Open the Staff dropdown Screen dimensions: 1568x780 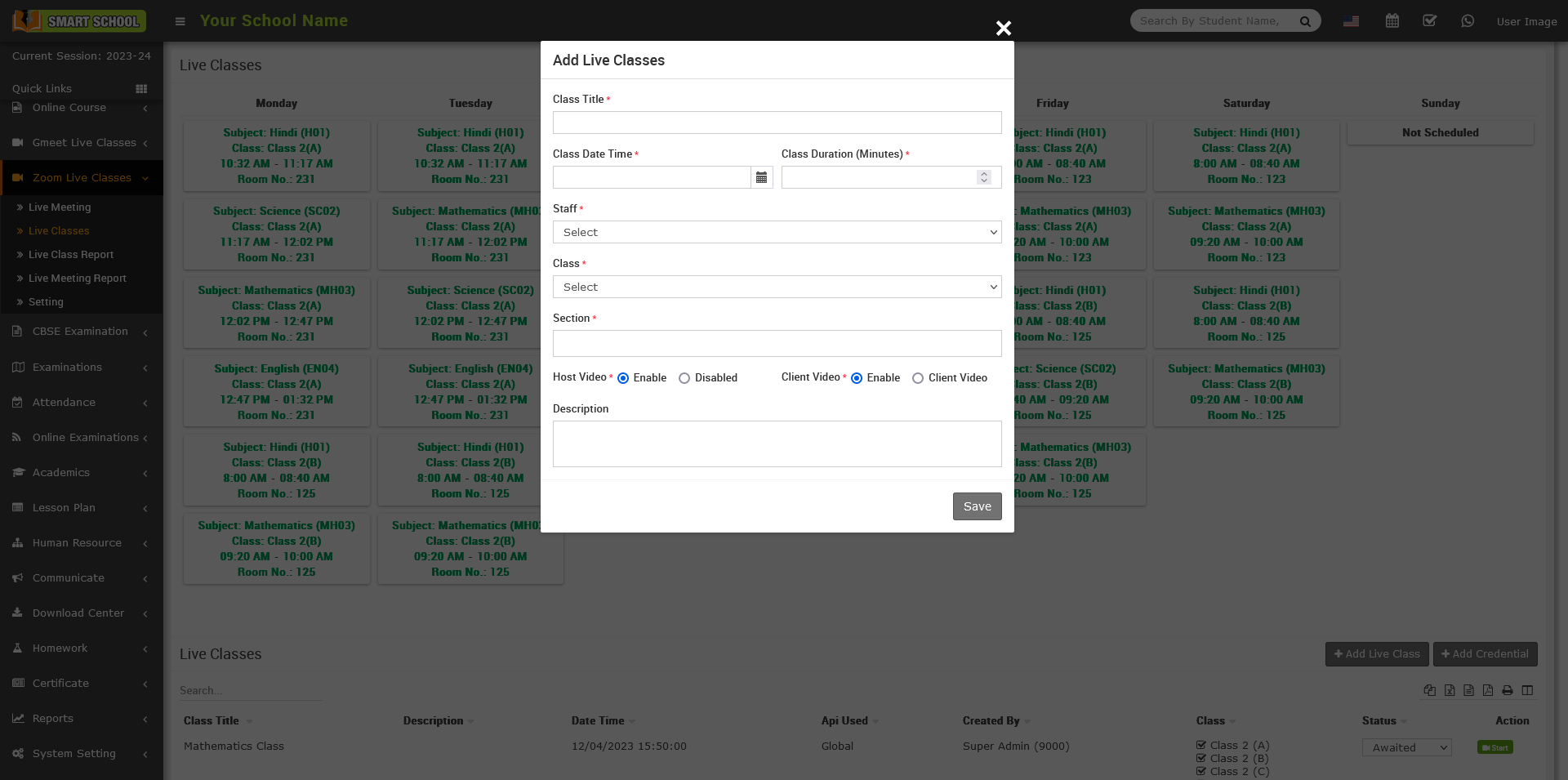777,232
